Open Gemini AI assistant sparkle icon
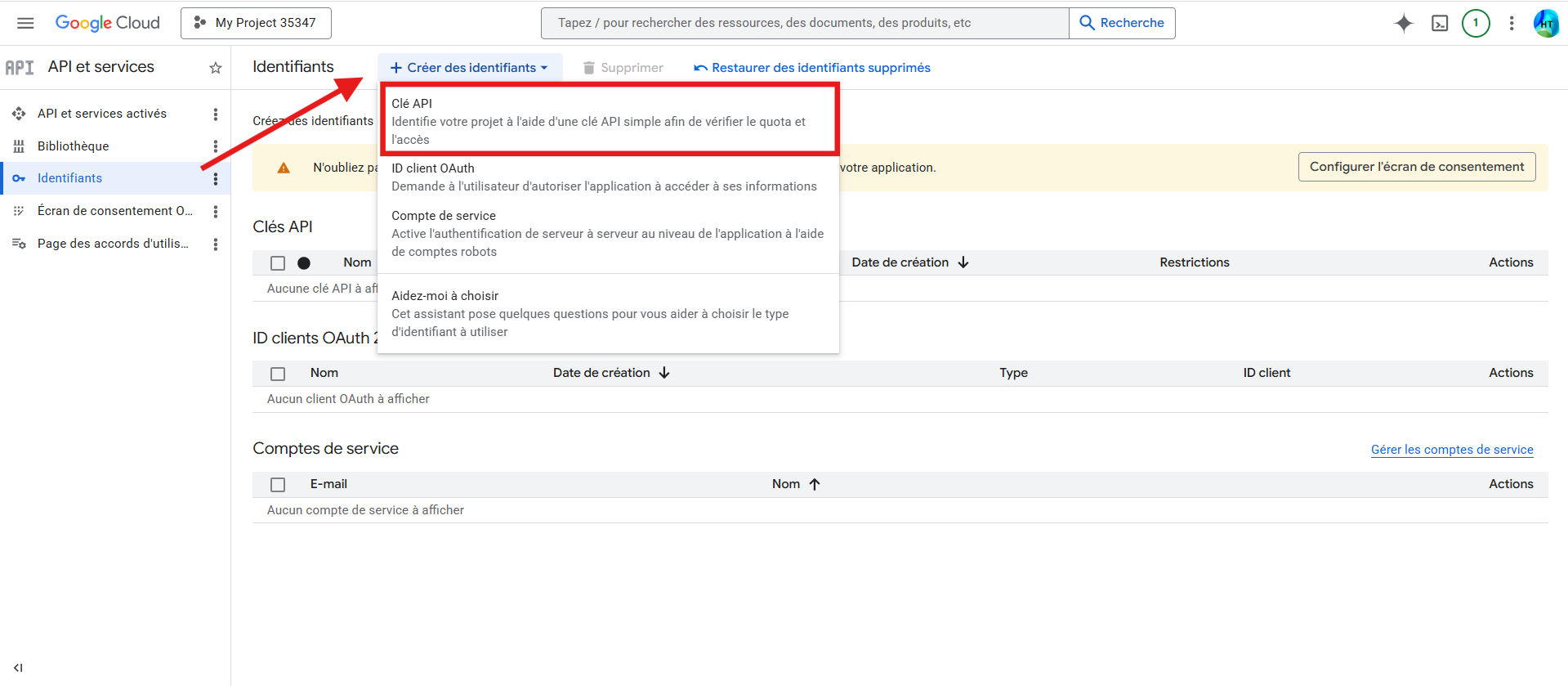Viewport: 1568px width, 686px height. (1403, 23)
